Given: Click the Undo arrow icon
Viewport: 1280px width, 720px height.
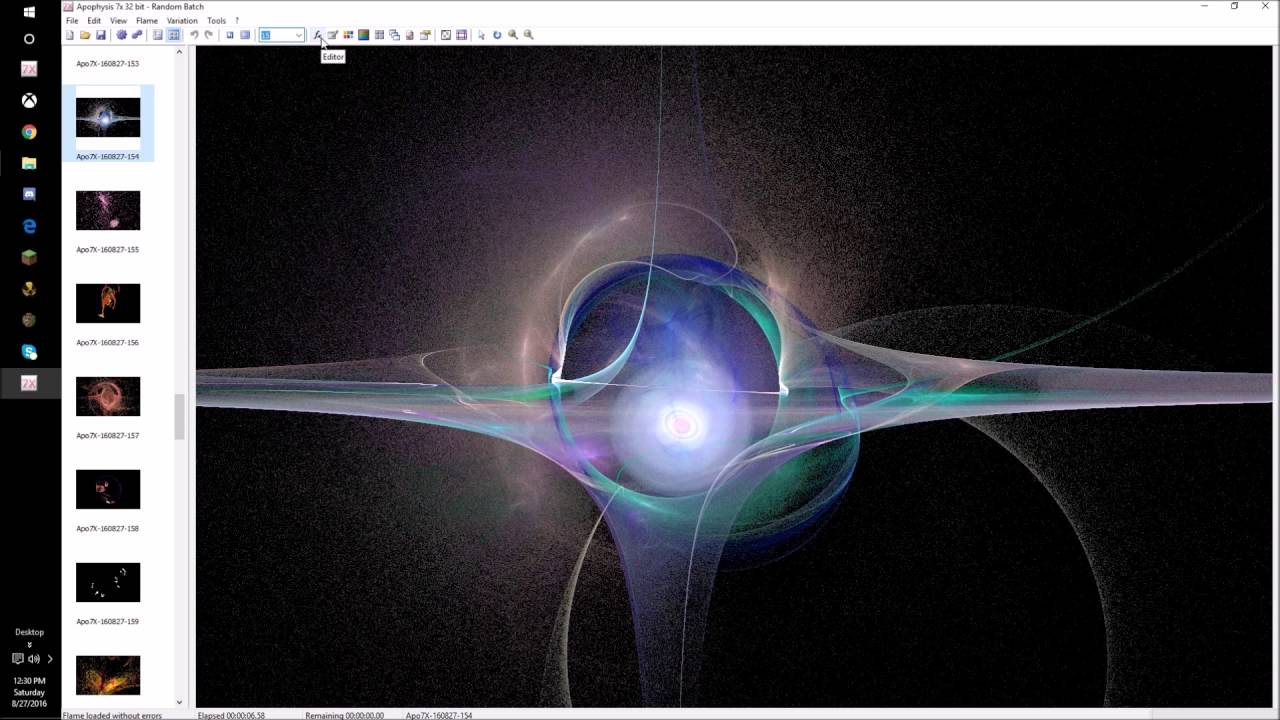Looking at the screenshot, I should tap(194, 35).
